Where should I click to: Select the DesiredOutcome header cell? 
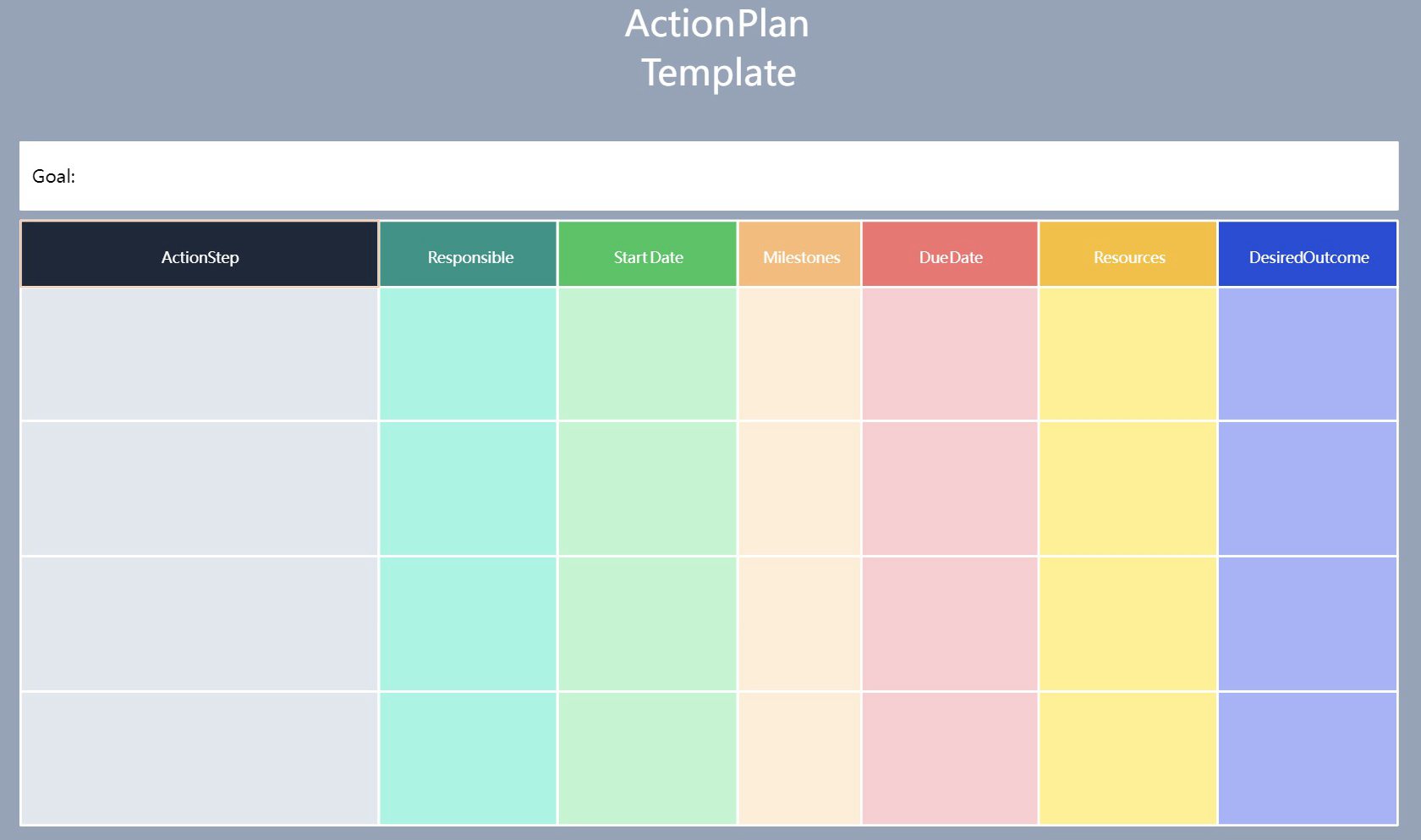click(x=1308, y=255)
